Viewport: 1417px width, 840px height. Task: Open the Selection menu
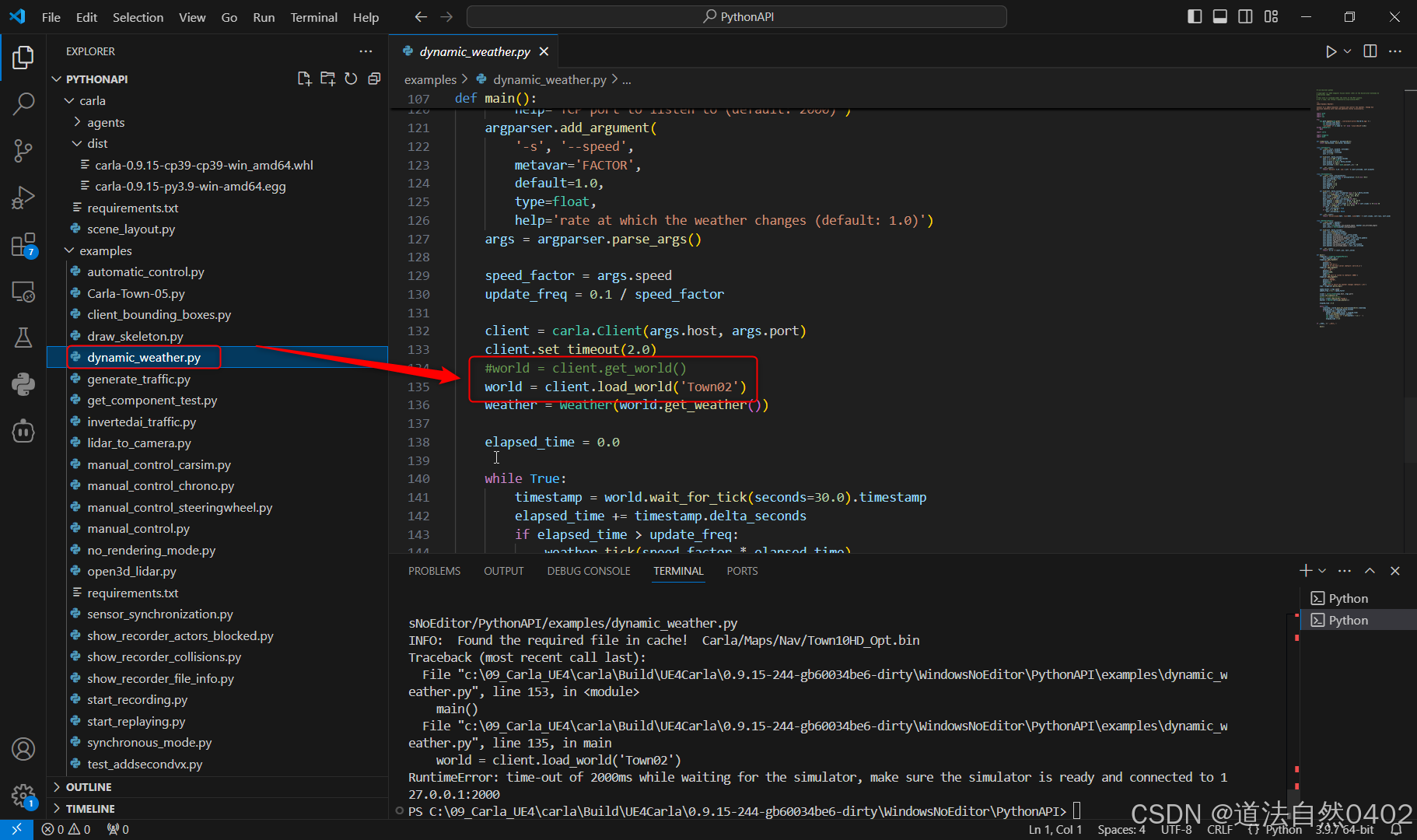138,17
